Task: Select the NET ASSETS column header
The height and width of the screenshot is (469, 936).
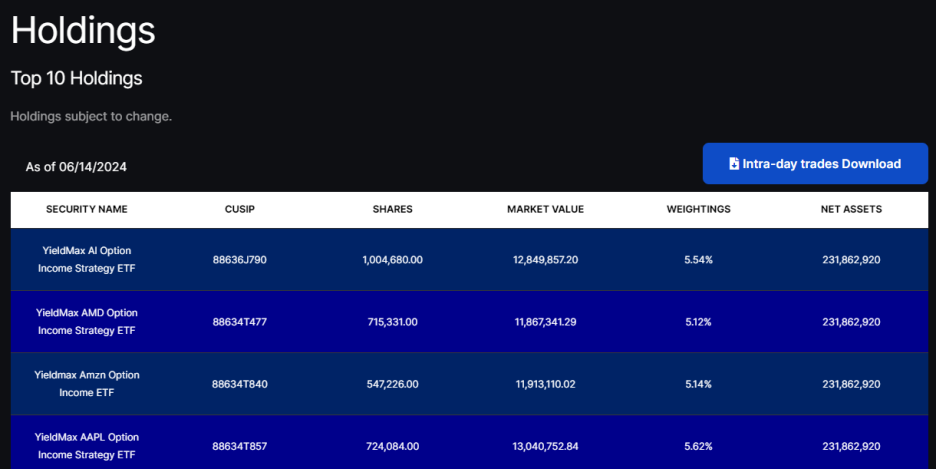Action: [x=851, y=209]
